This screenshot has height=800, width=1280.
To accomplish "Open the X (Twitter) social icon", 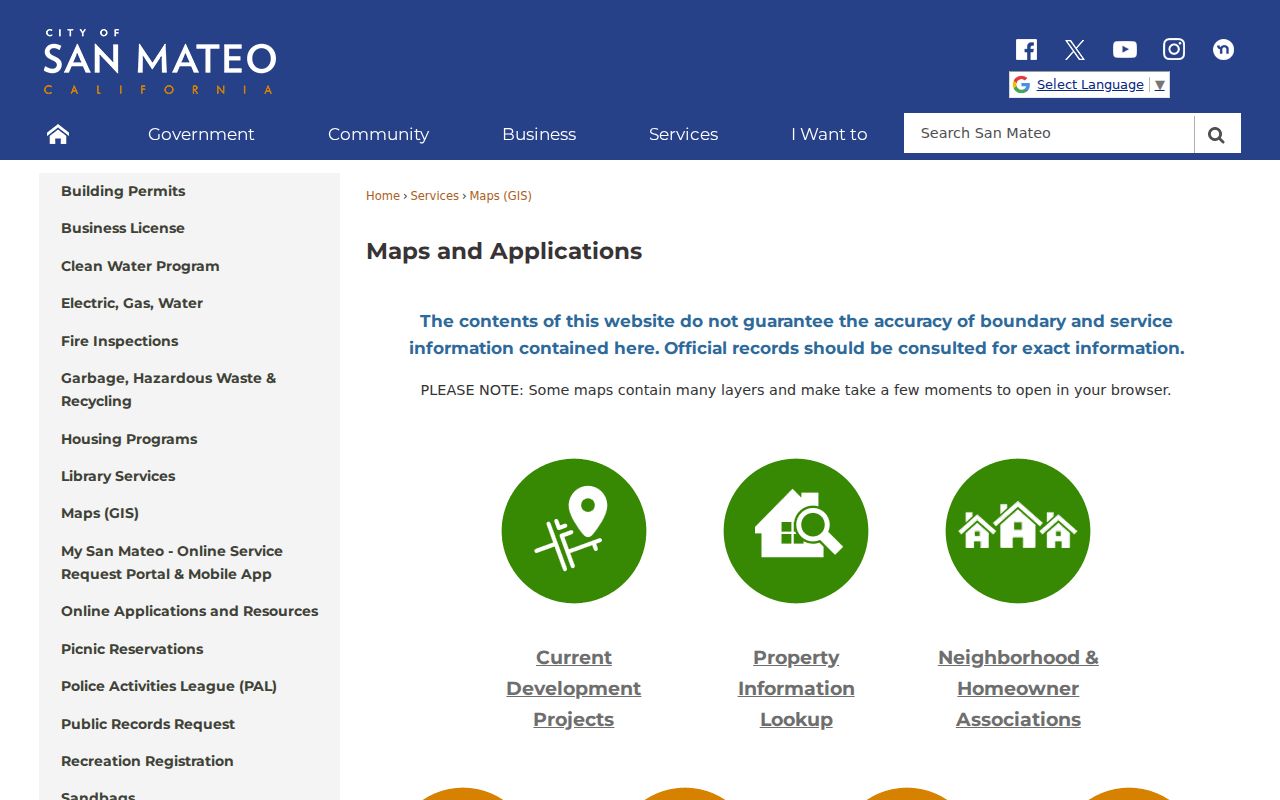I will (x=1075, y=49).
